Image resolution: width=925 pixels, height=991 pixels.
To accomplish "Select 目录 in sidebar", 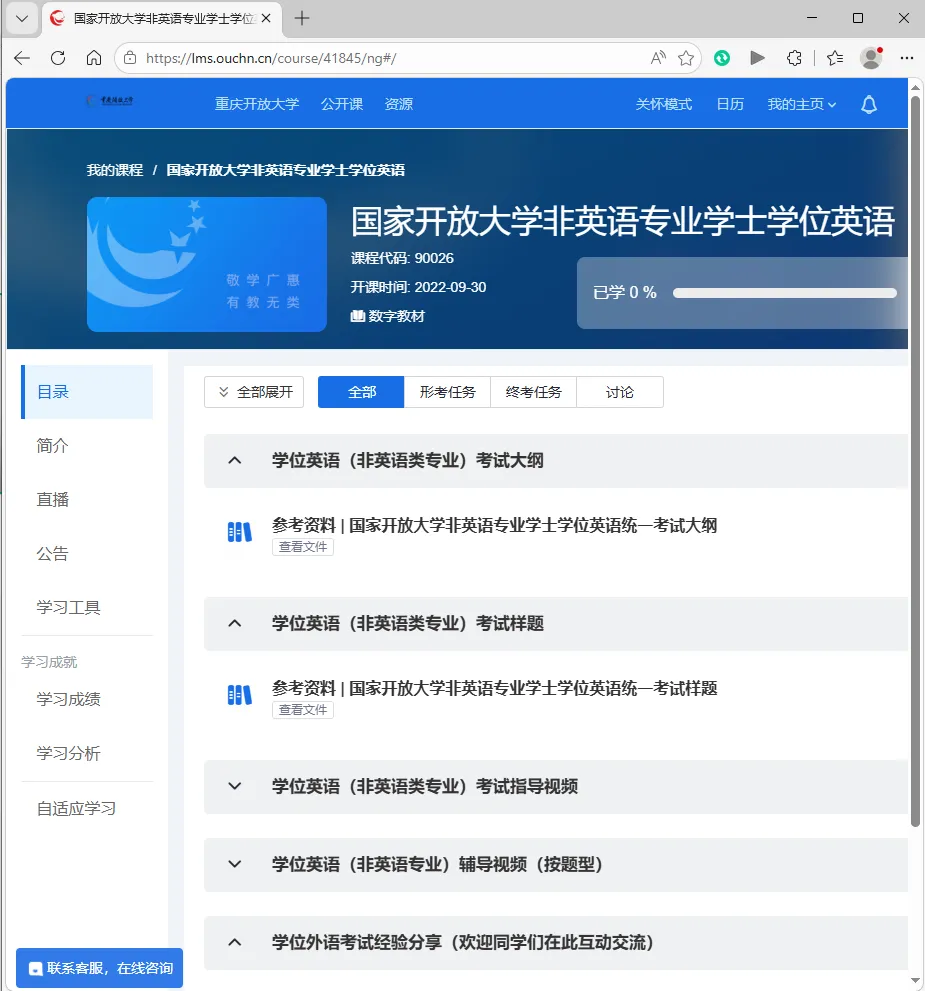I will pos(87,392).
